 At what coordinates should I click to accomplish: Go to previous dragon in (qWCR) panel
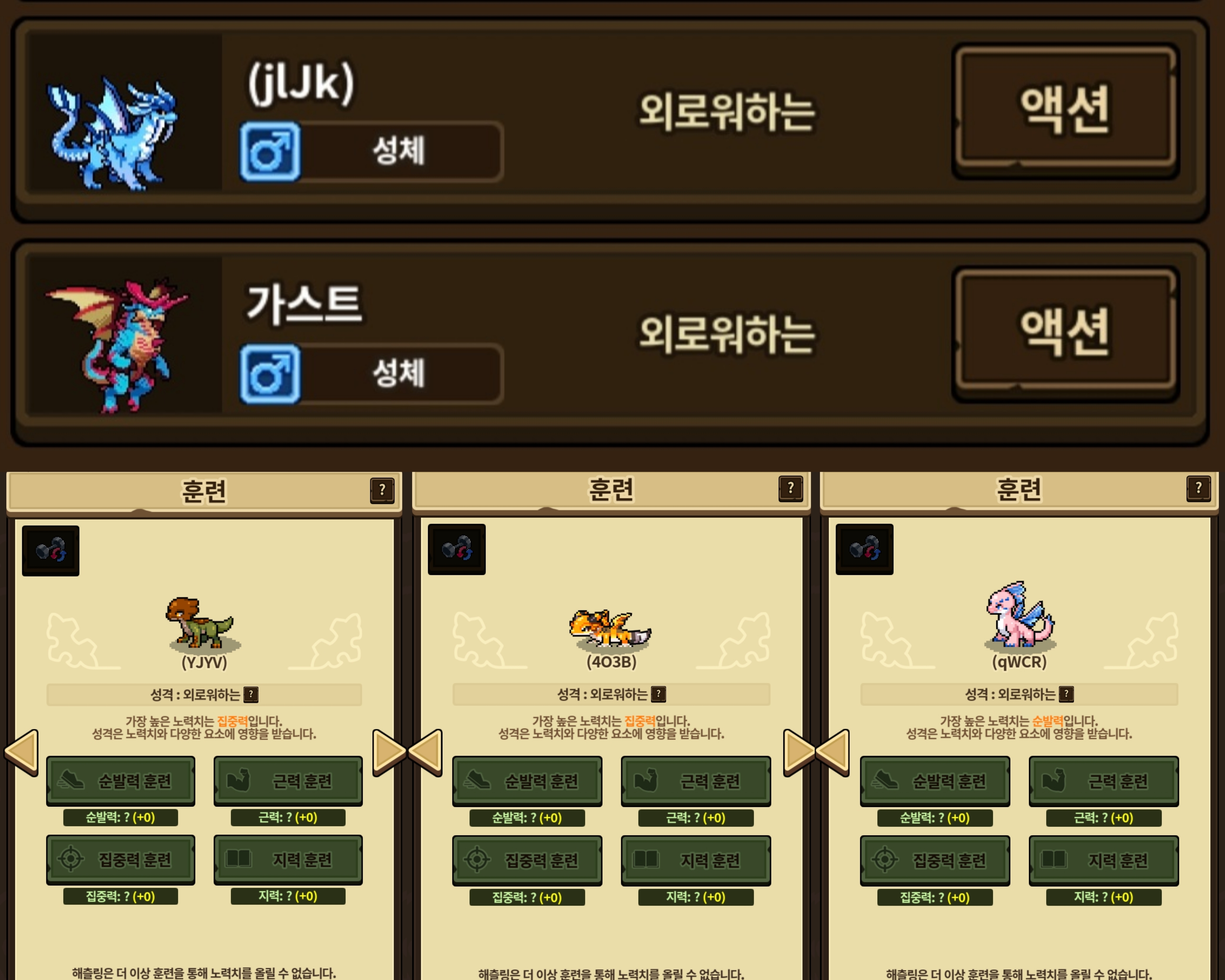[x=832, y=753]
